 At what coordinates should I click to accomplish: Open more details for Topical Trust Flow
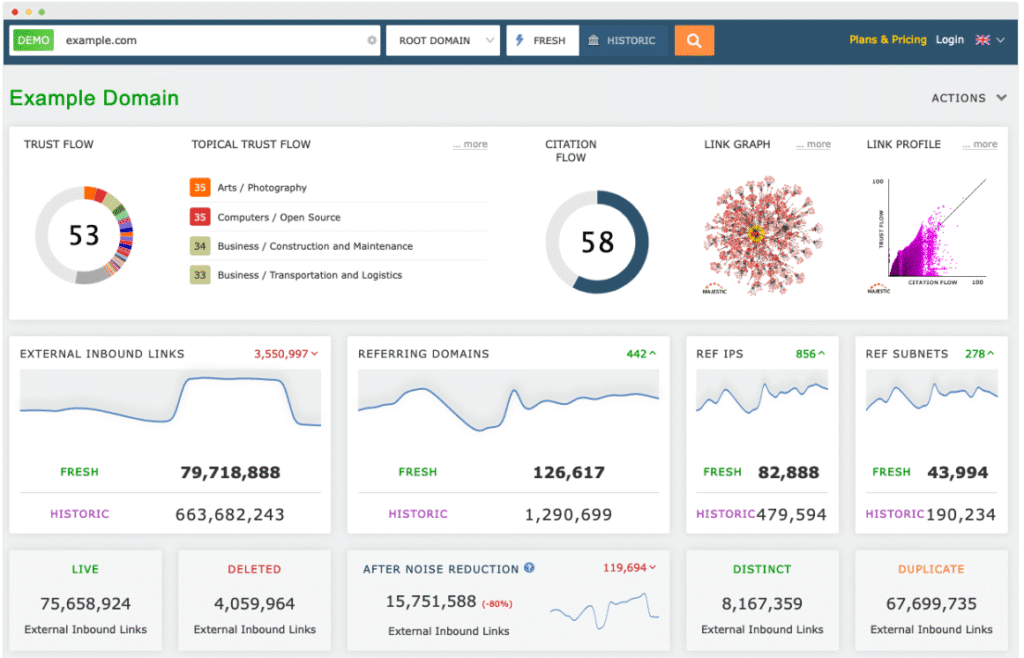tap(470, 144)
